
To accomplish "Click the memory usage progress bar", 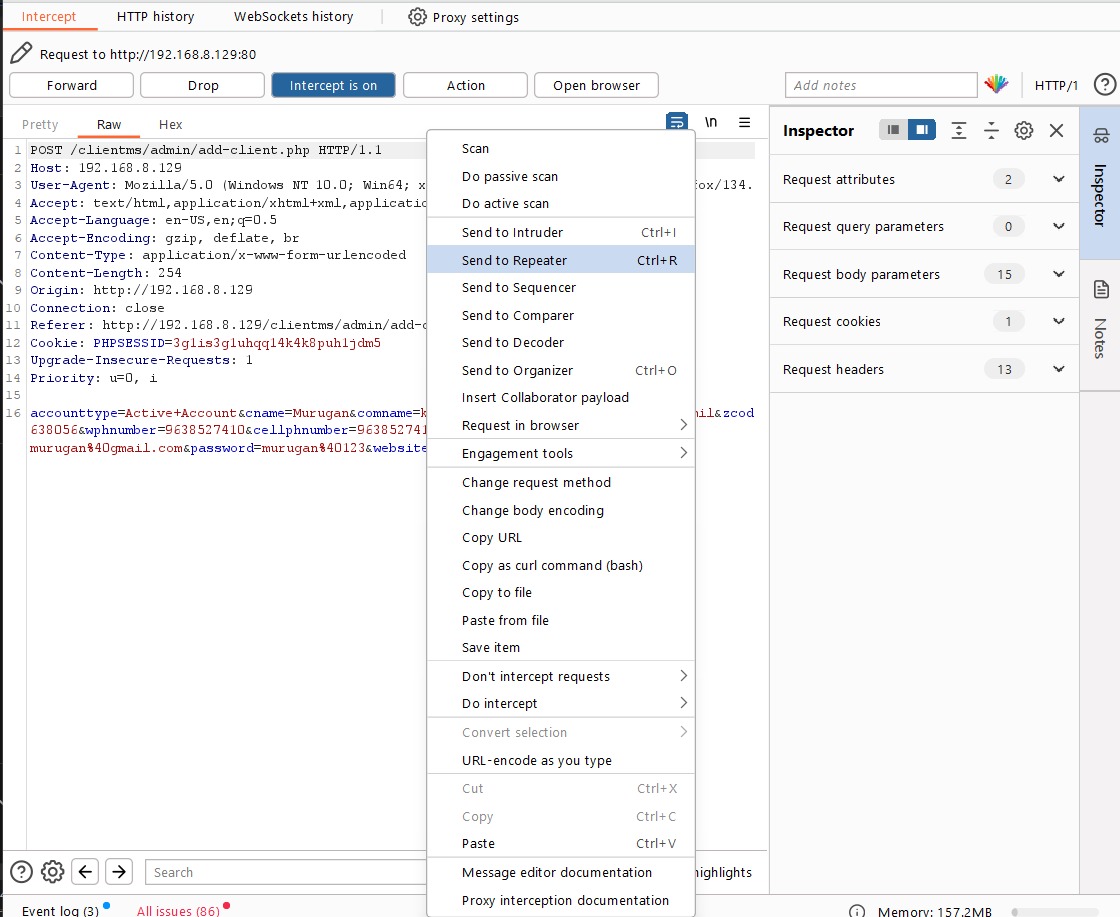I will coord(1056,912).
